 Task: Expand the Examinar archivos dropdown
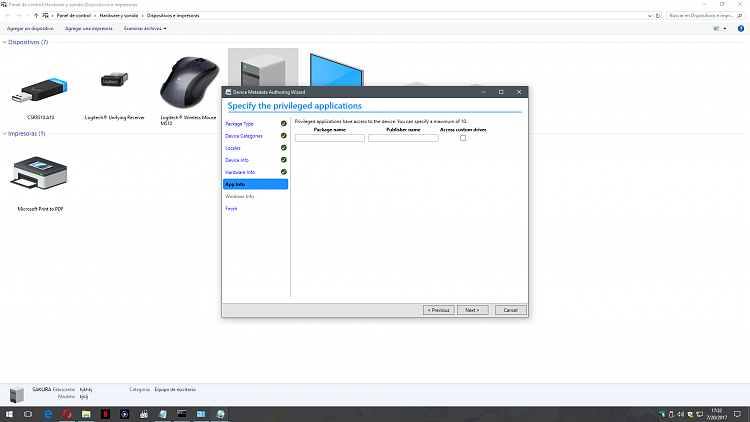(145, 29)
